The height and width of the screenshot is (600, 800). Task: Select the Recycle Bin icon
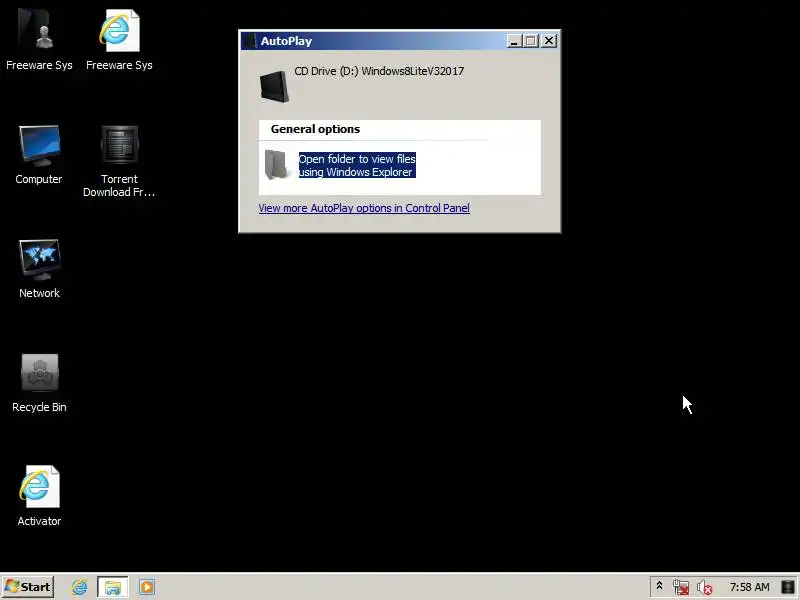pyautogui.click(x=39, y=383)
